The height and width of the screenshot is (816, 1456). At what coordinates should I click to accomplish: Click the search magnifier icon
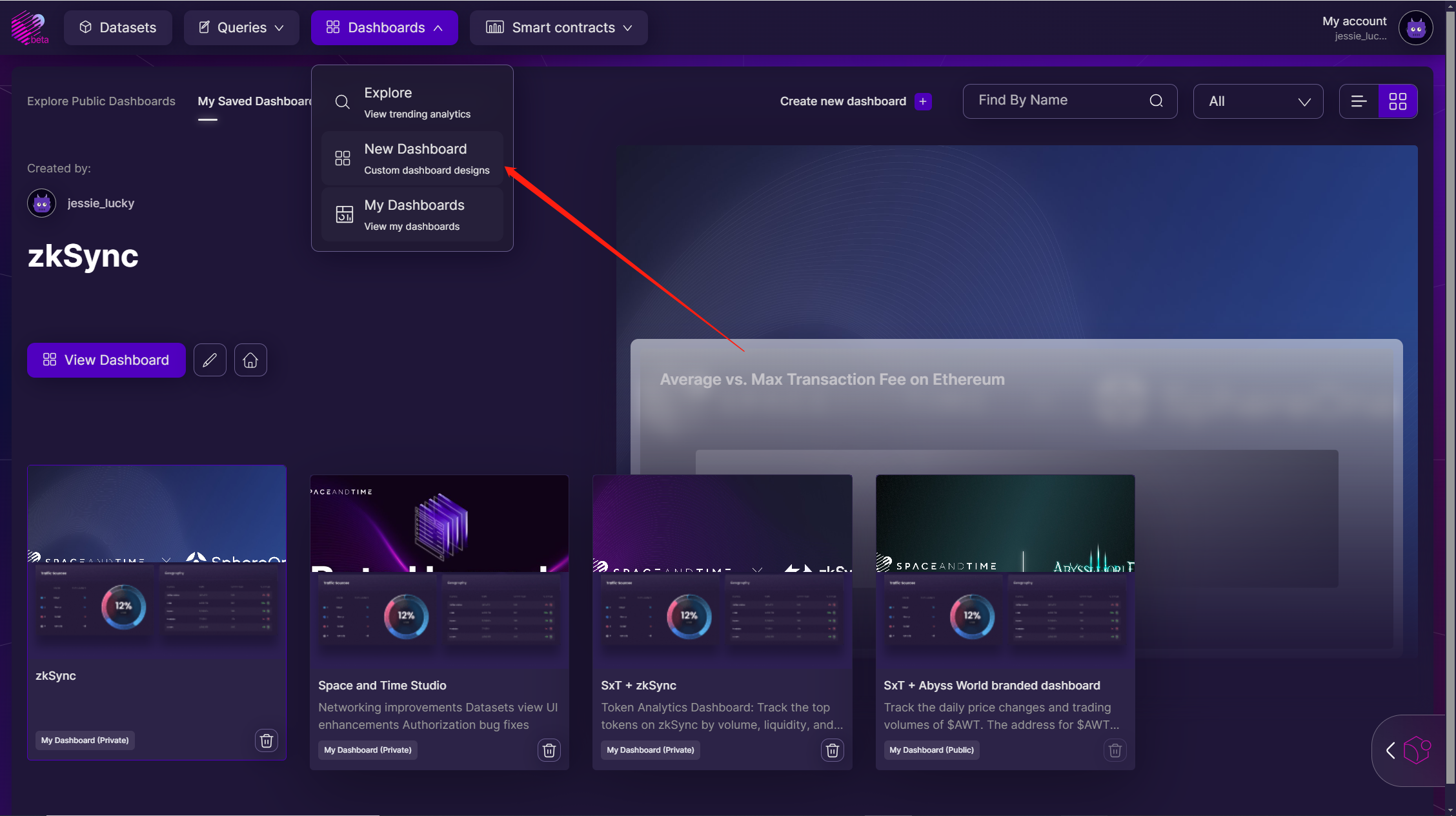click(x=1156, y=101)
